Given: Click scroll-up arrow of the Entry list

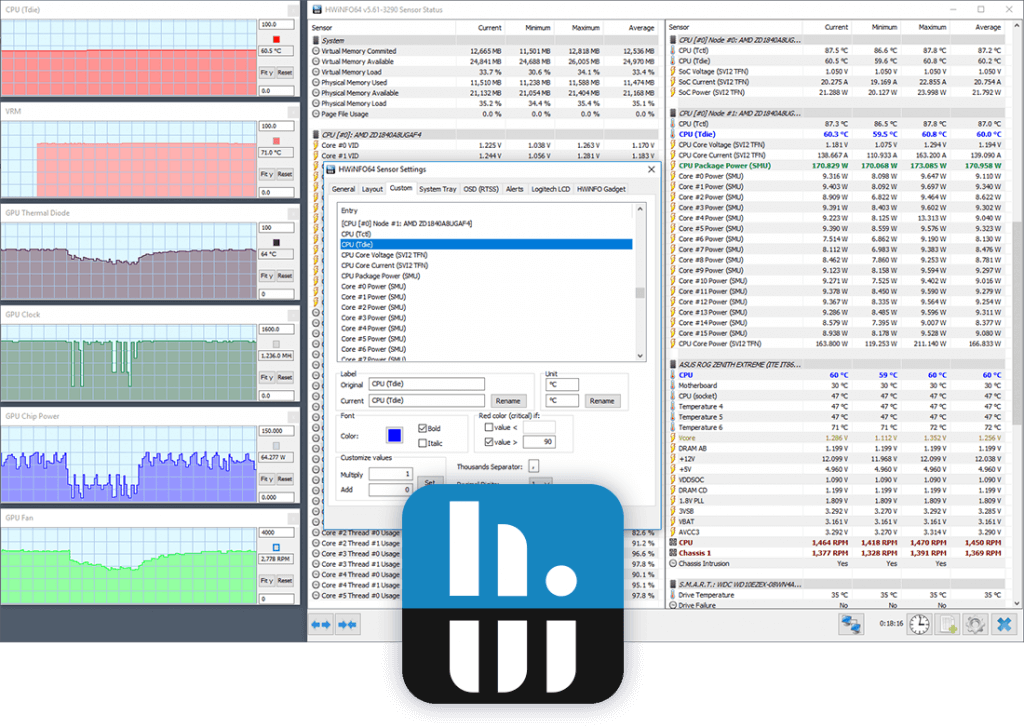Looking at the screenshot, I should [x=640, y=210].
